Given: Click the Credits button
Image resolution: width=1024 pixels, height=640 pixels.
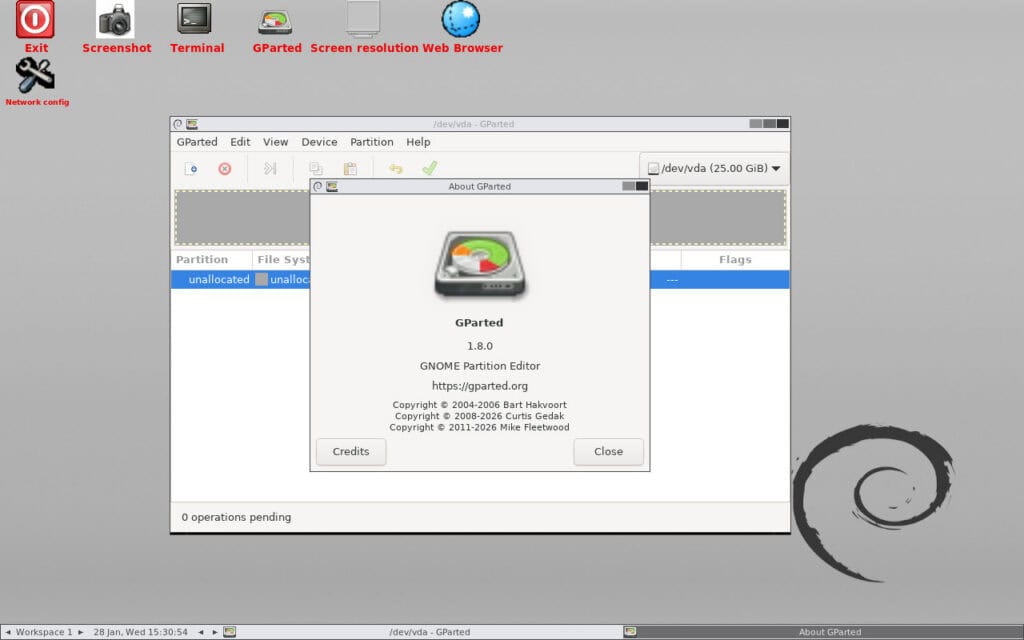Looking at the screenshot, I should [350, 452].
